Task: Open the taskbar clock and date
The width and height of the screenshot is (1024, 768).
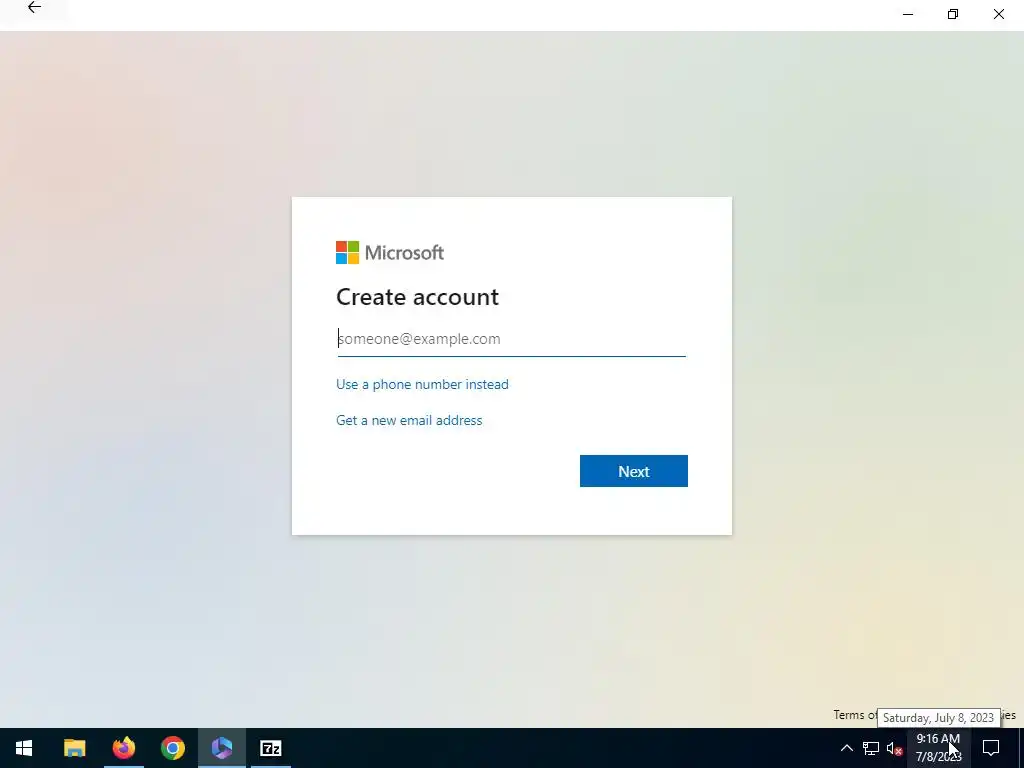Action: click(x=938, y=748)
